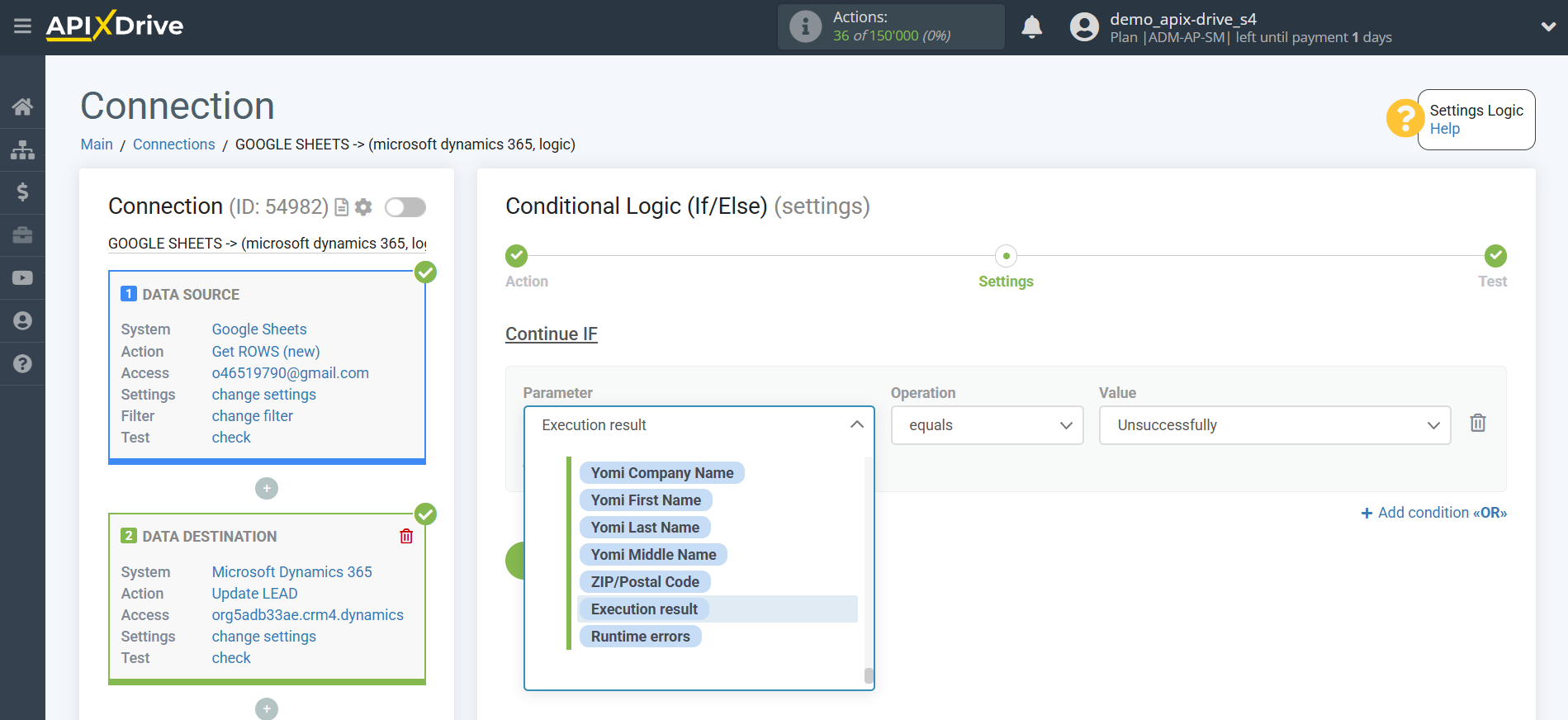This screenshot has width=1568, height=720.
Task: Open Google Sheets system link
Action: point(259,329)
